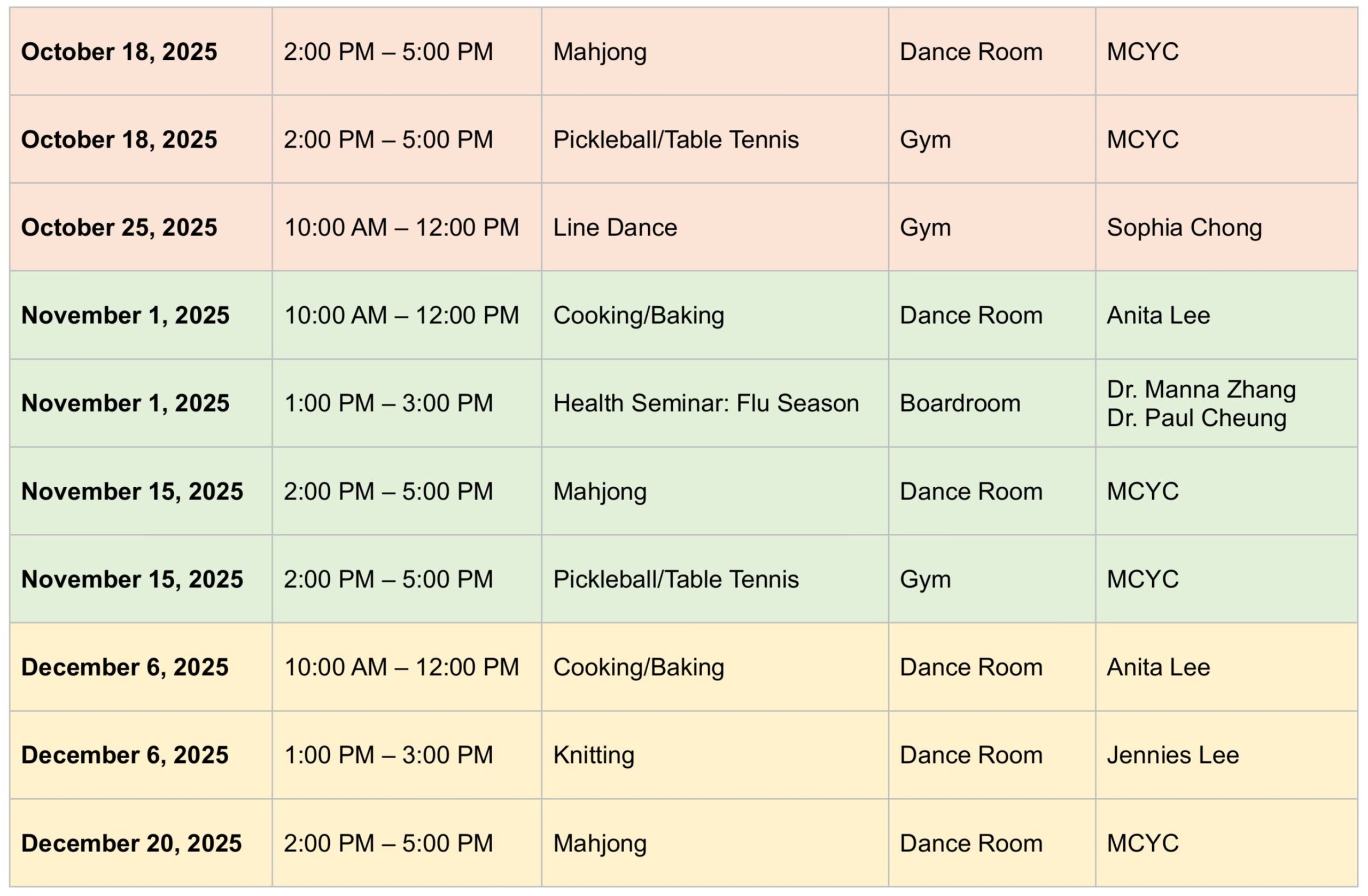Select Mahjong in the December 20 row
This screenshot has height=896, width=1368.
tap(600, 843)
